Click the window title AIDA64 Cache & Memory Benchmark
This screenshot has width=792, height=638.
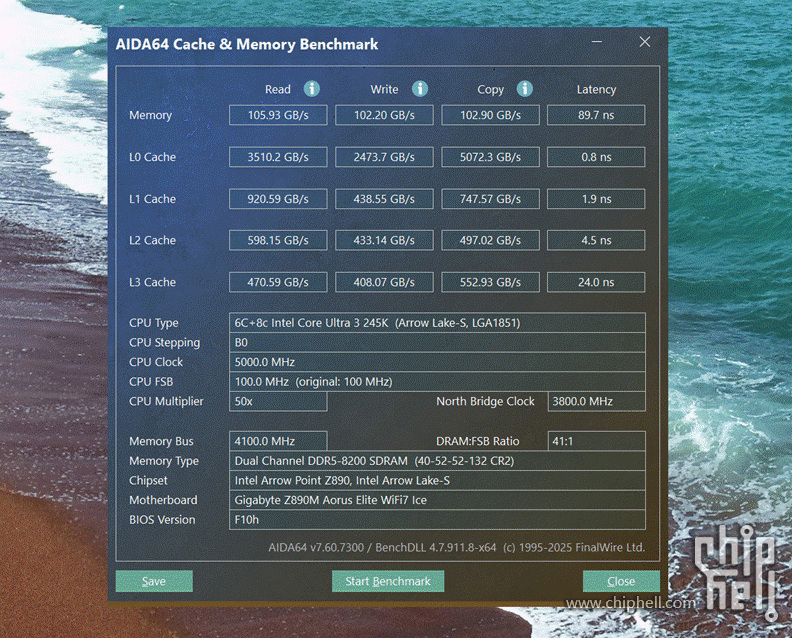click(247, 44)
